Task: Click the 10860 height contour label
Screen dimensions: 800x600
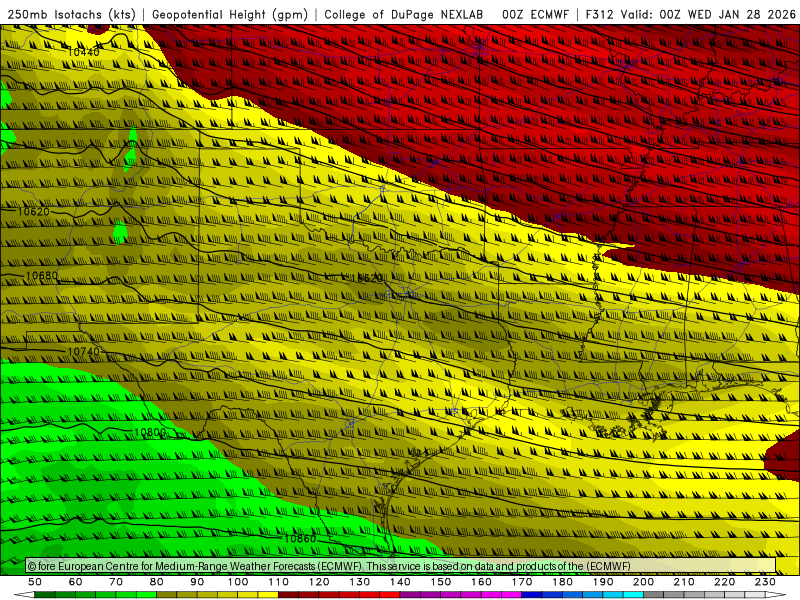Action: 300,539
